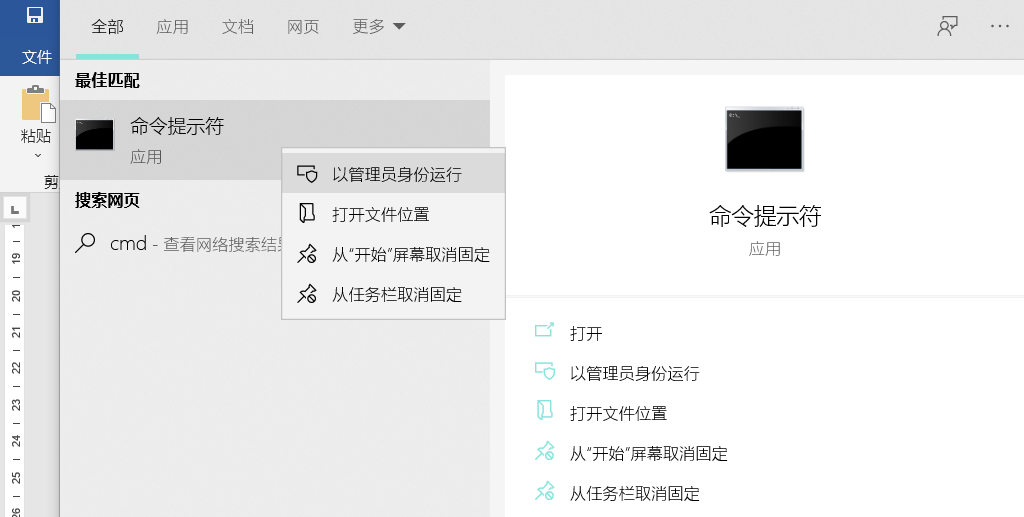The height and width of the screenshot is (517, 1024).
Task: Click folder icon in context menu
Action: click(x=307, y=213)
